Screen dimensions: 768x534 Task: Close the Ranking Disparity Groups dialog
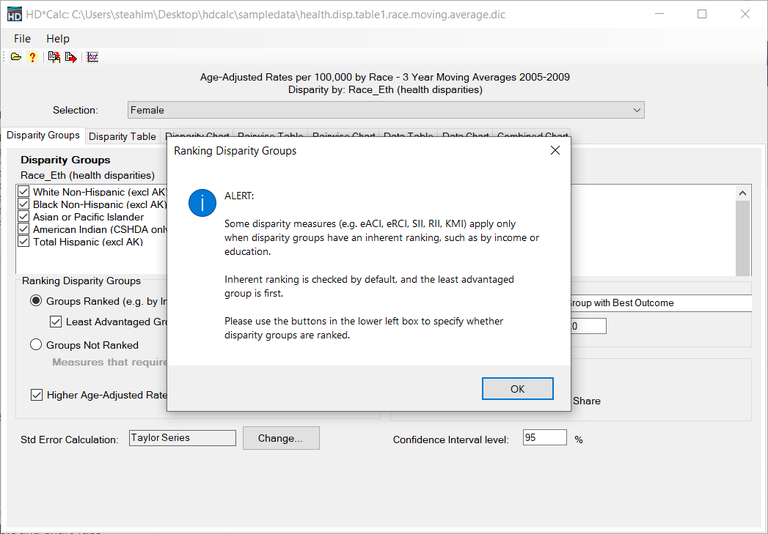555,151
